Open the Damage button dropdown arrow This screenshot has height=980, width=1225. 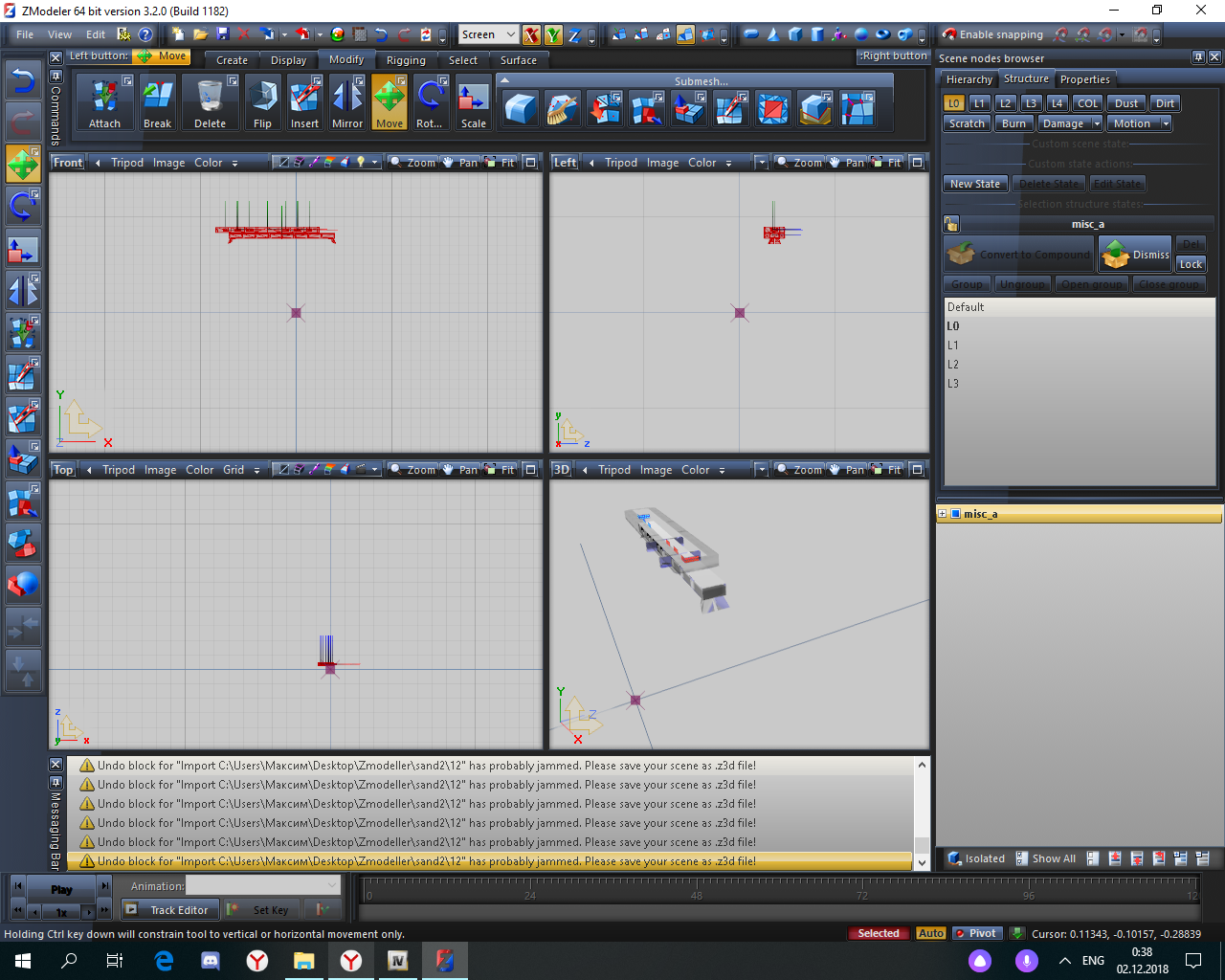(x=1097, y=123)
